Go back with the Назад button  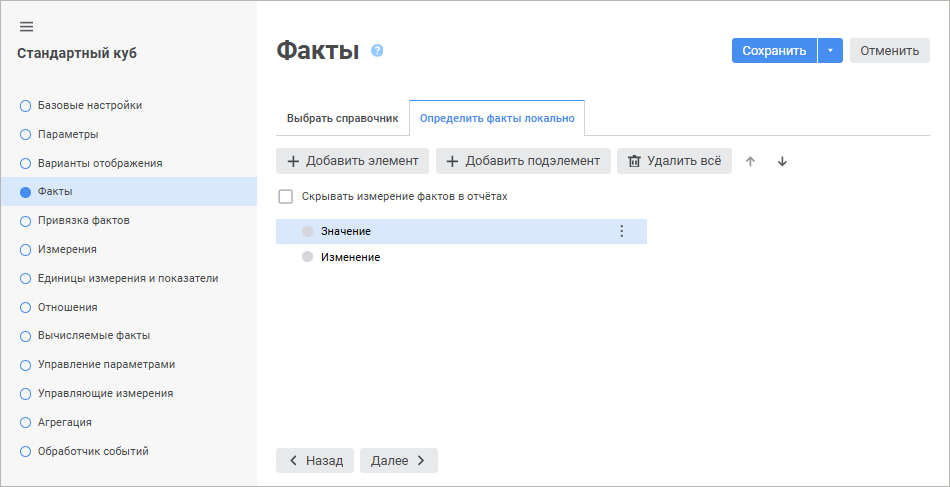pos(315,460)
